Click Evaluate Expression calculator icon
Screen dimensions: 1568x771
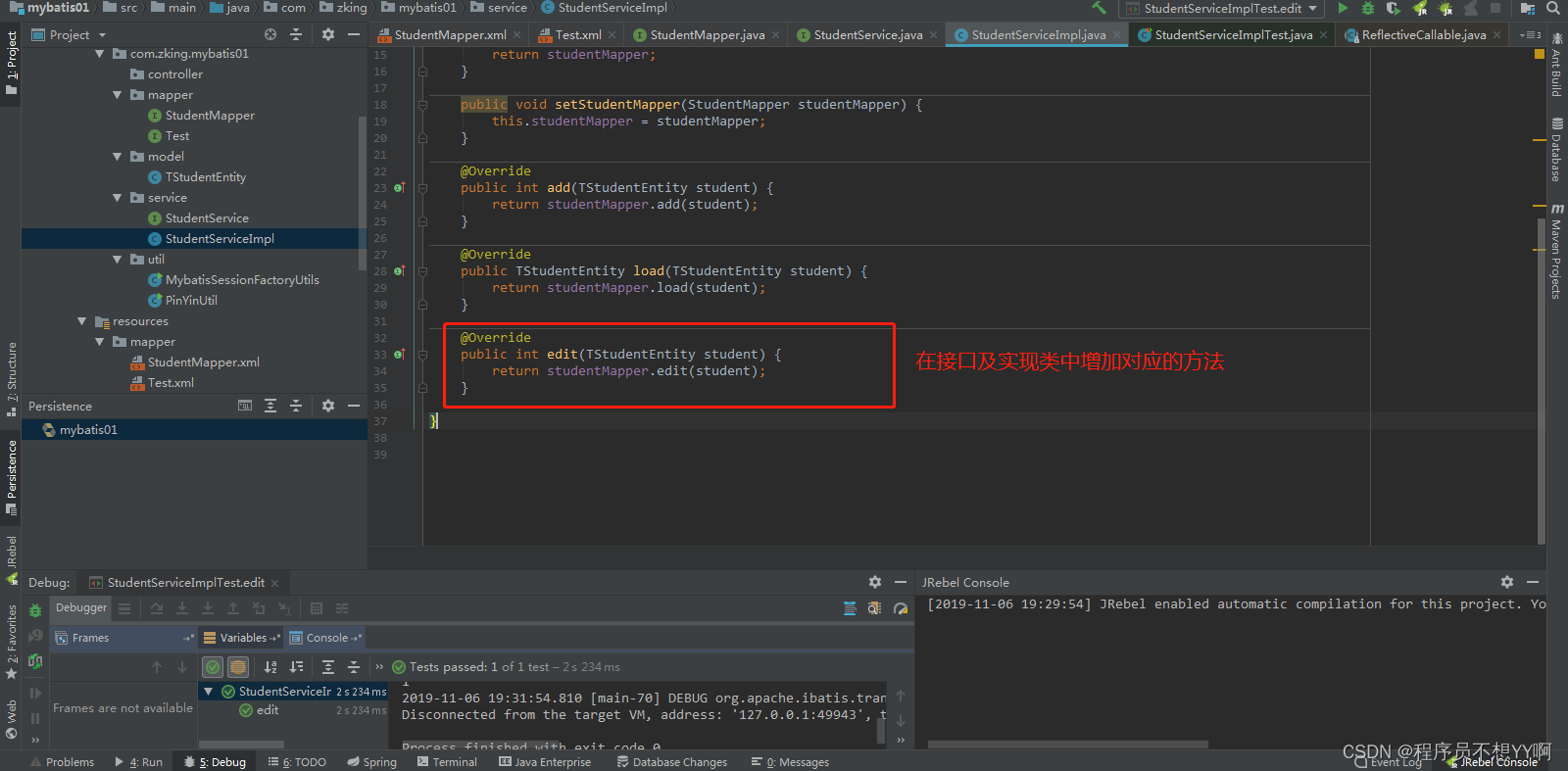[x=317, y=608]
